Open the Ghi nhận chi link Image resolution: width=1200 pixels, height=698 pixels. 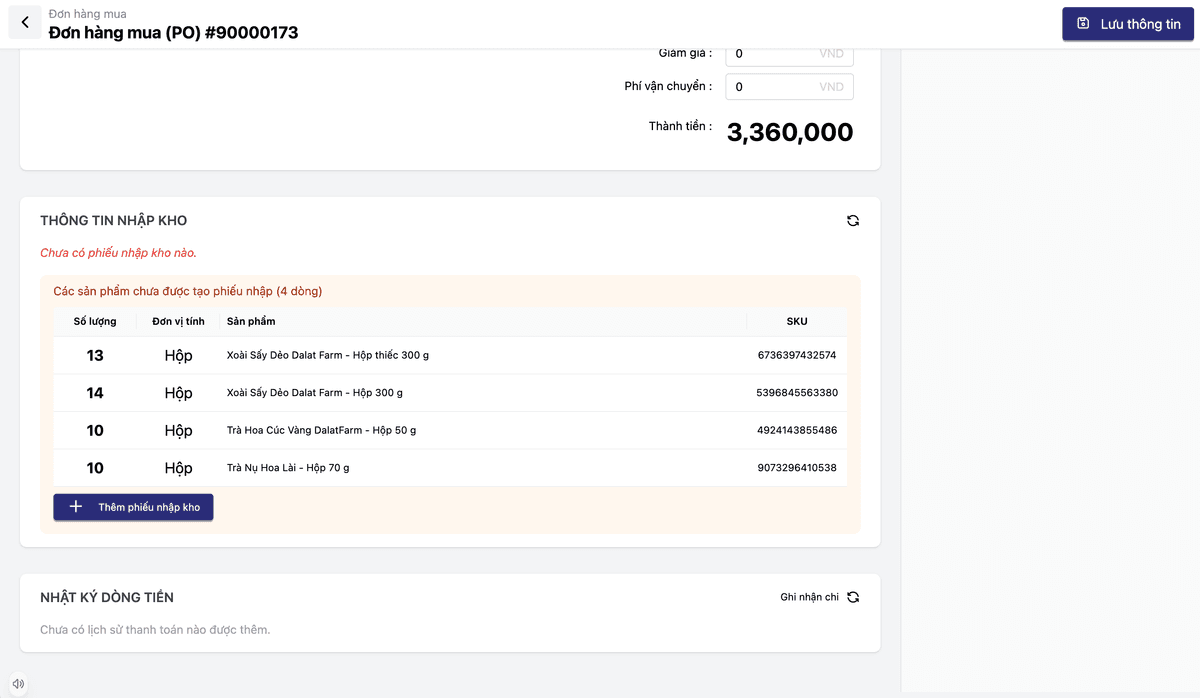click(809, 597)
